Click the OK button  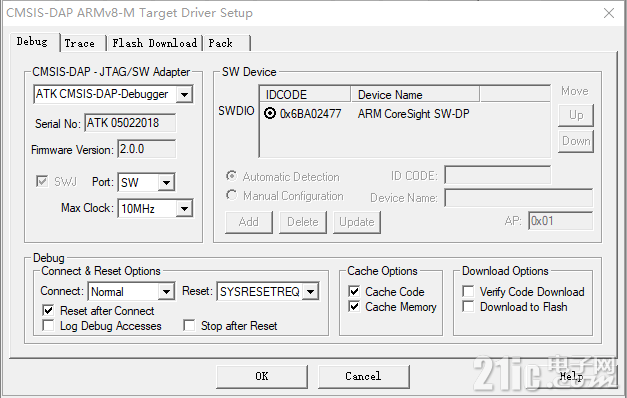coord(262,376)
